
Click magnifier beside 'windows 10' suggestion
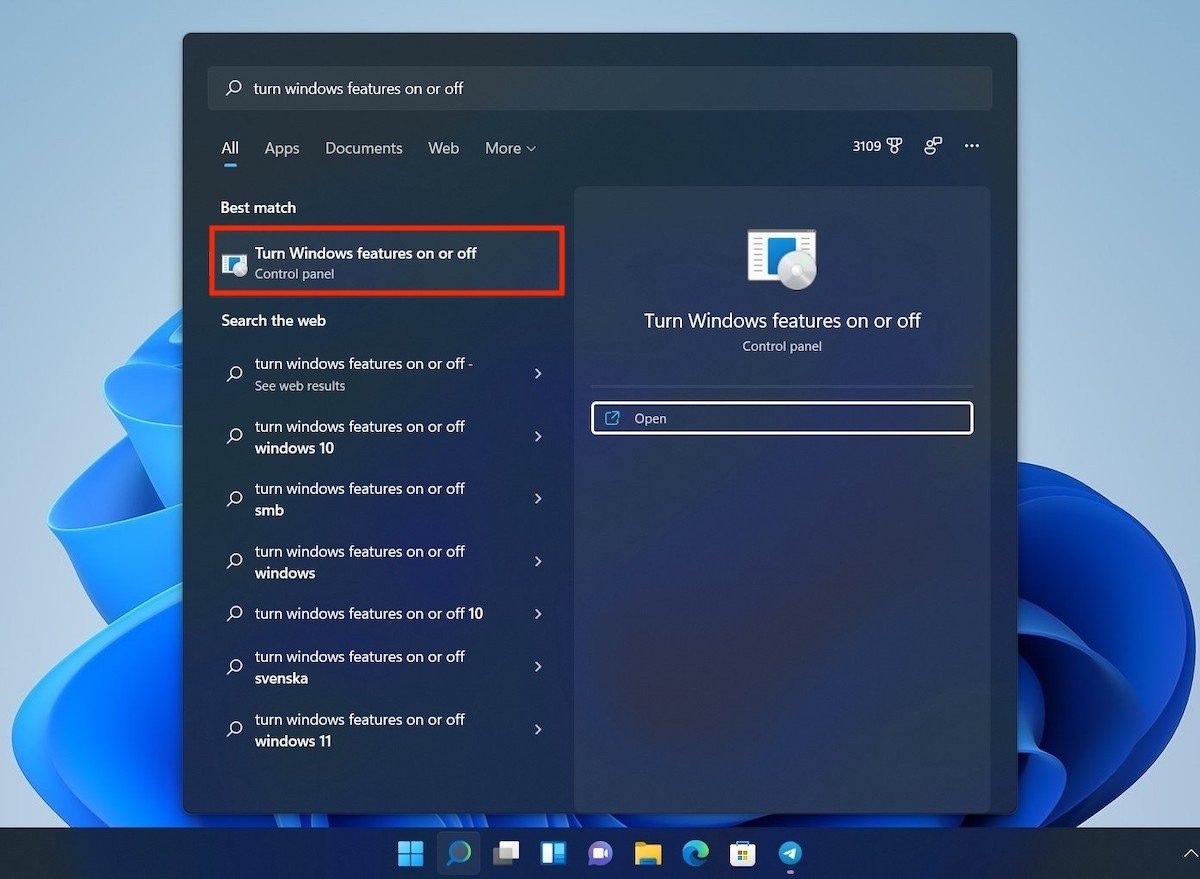pyautogui.click(x=235, y=436)
